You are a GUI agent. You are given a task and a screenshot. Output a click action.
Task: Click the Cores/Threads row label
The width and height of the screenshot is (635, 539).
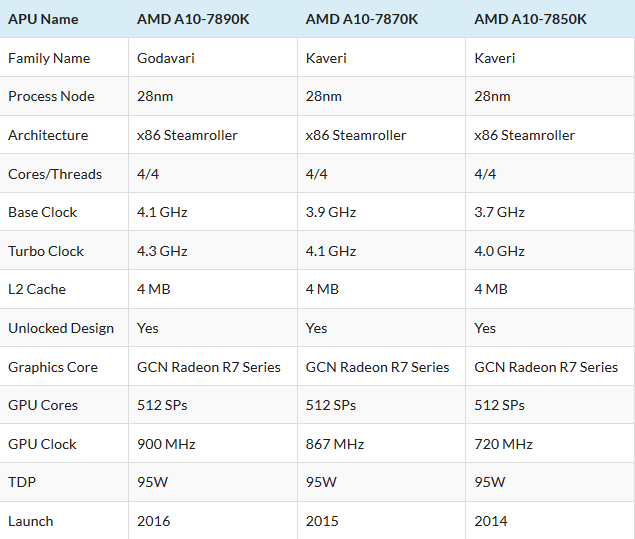coord(55,174)
